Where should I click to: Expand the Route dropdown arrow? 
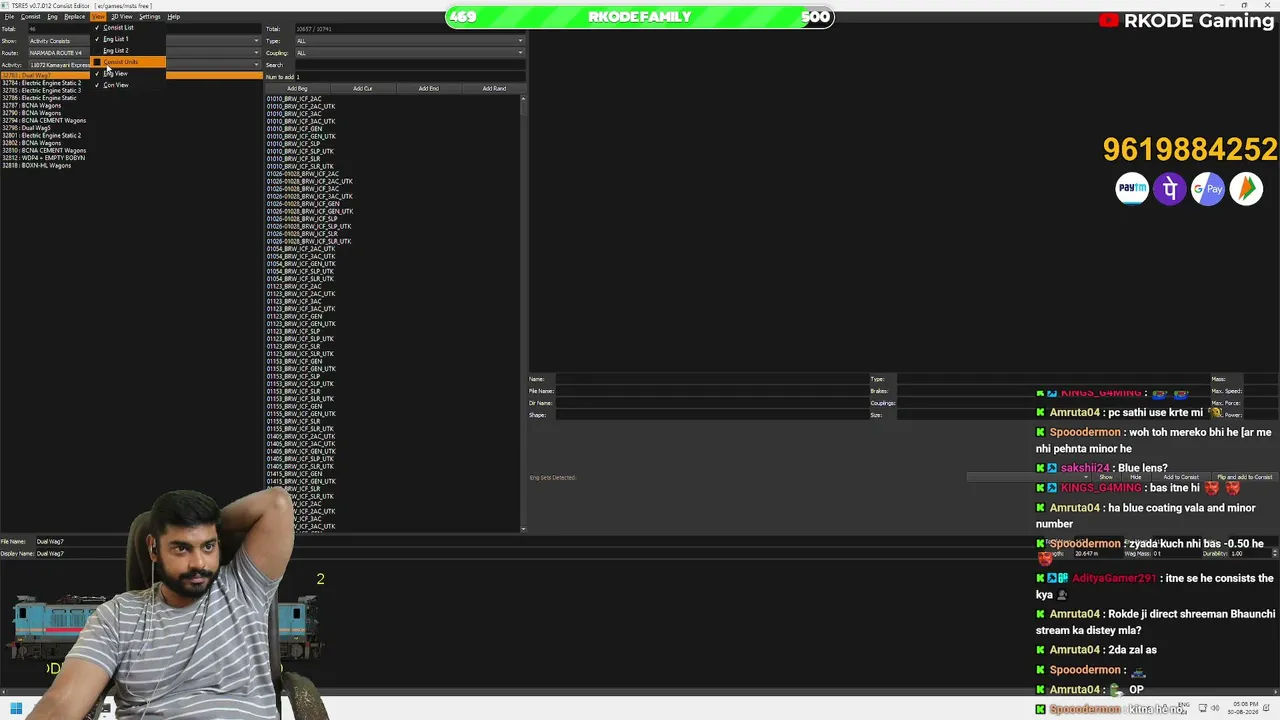pyautogui.click(x=256, y=53)
